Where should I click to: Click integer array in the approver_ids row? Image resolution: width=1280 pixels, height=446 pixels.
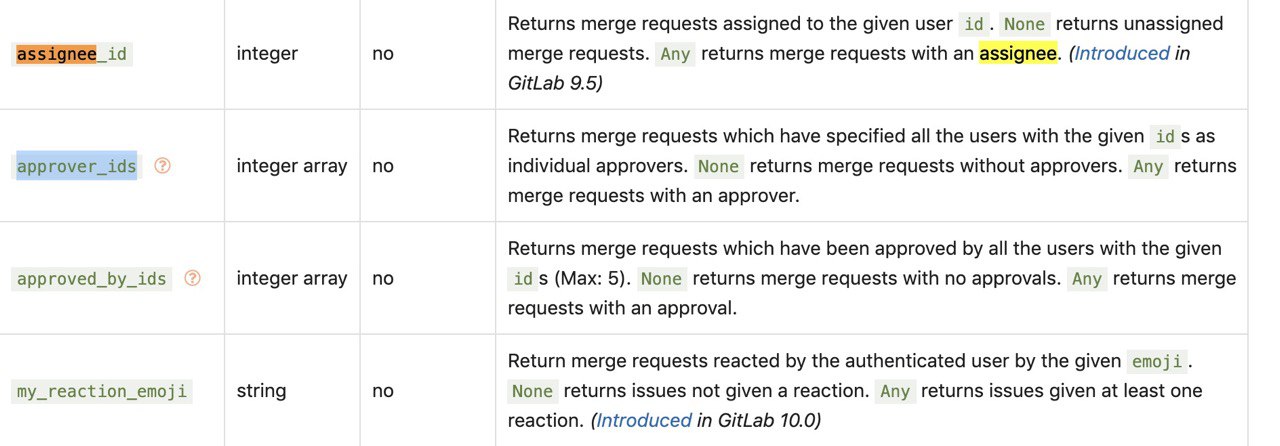292,166
